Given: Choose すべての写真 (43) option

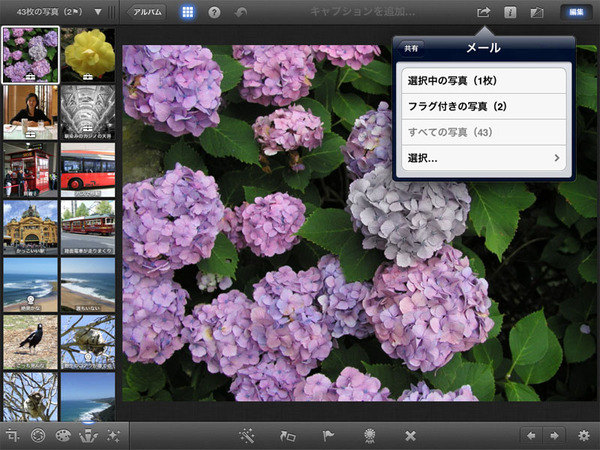Looking at the screenshot, I should point(484,132).
